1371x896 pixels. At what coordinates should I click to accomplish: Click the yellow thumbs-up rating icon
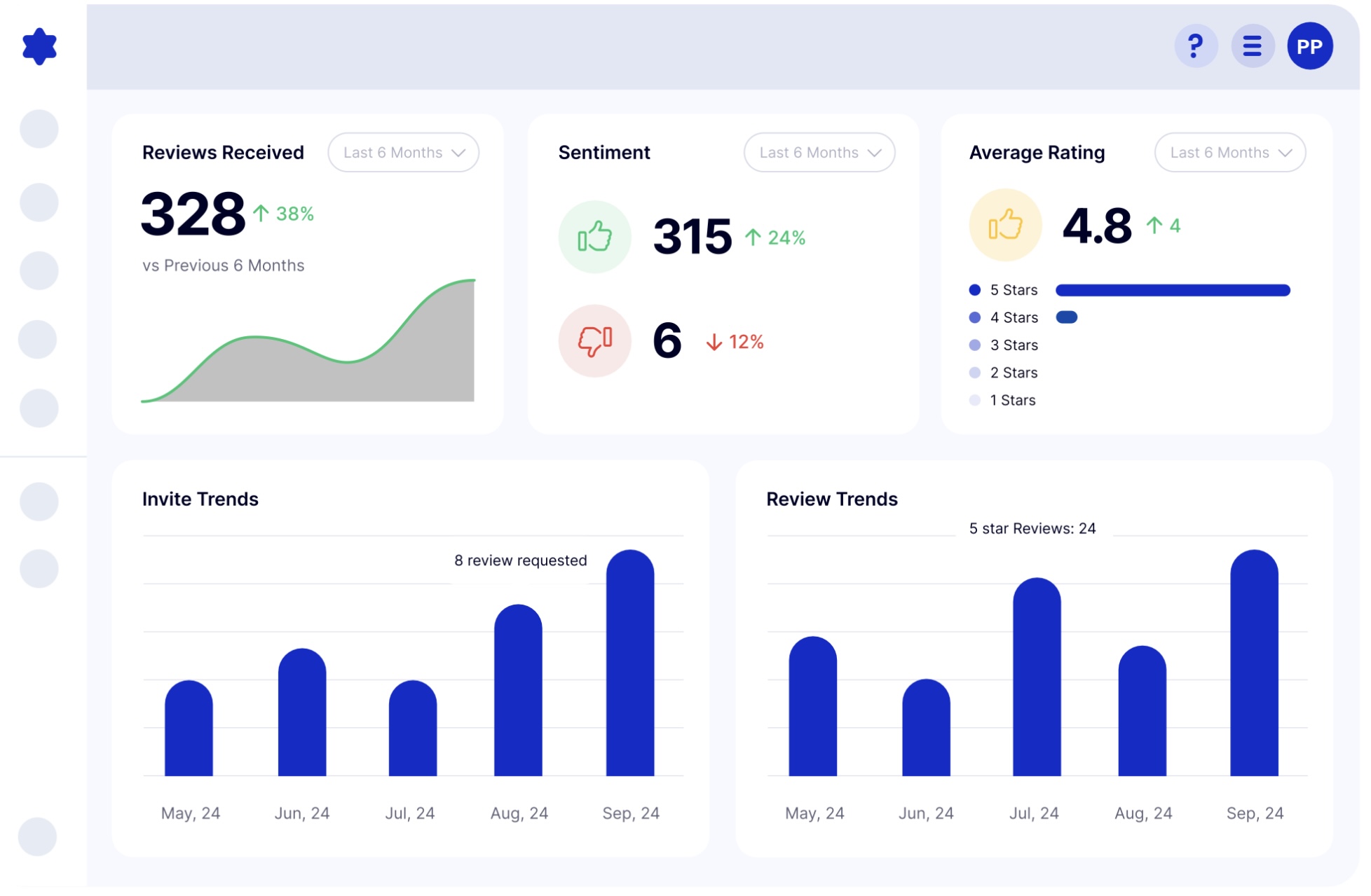point(1004,225)
